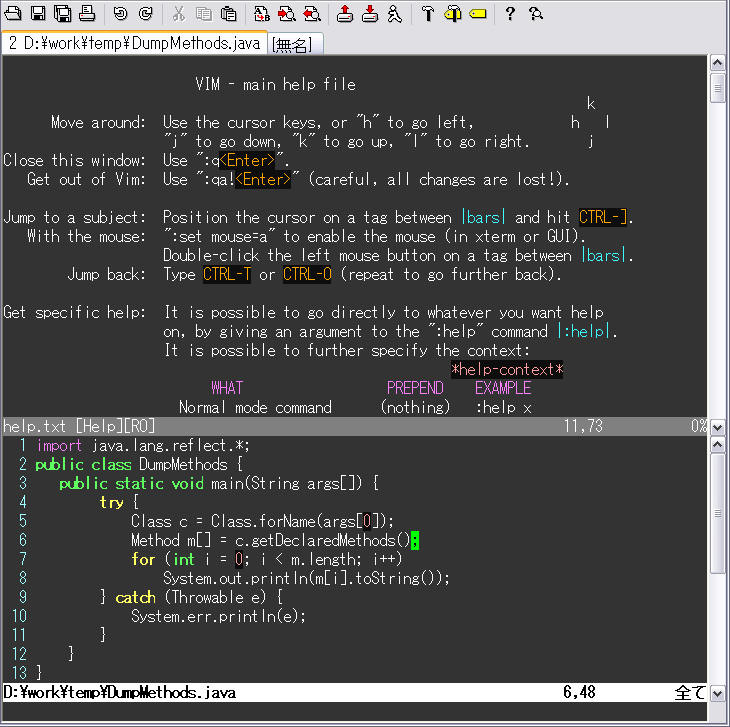Viewport: 730px width, 727px height.
Task: Click 'Class c = Class.forName(args[0]);' line
Action: click(x=263, y=522)
